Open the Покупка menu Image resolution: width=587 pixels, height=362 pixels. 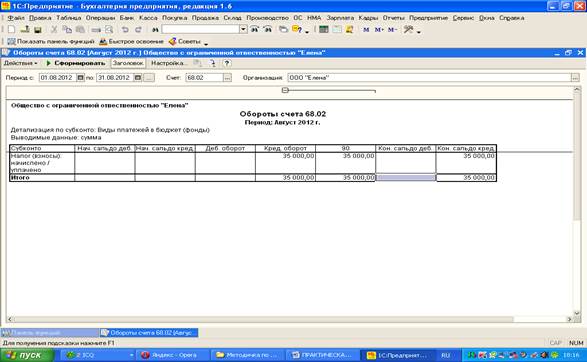pos(174,18)
